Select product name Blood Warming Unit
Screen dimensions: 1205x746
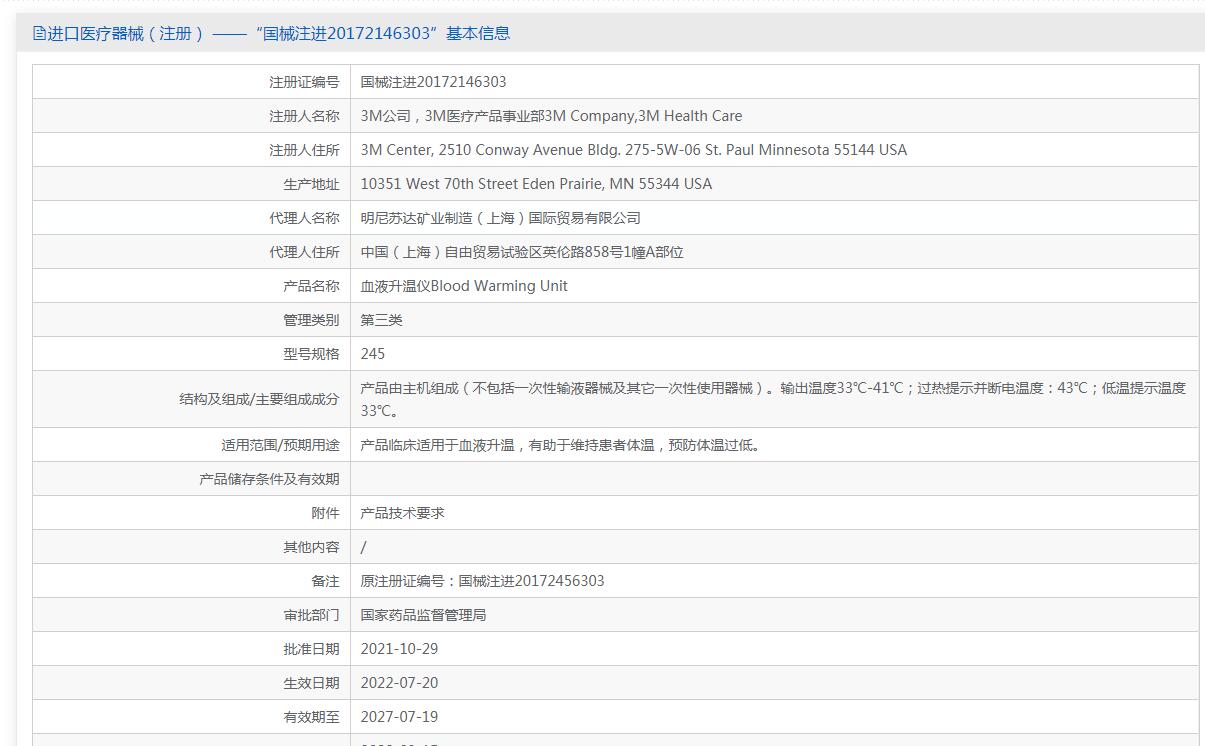464,286
